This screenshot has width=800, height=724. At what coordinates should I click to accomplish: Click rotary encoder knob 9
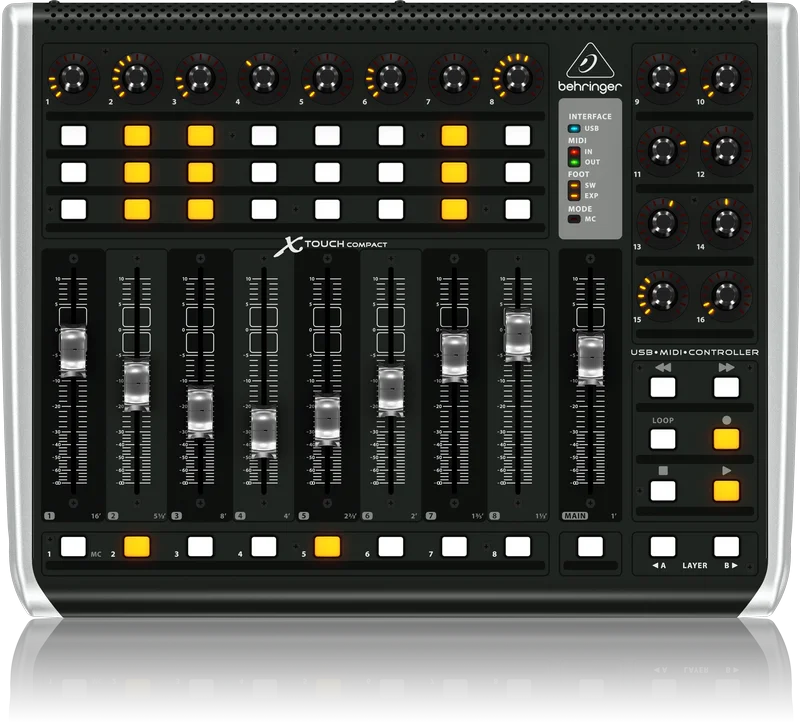coord(662,78)
